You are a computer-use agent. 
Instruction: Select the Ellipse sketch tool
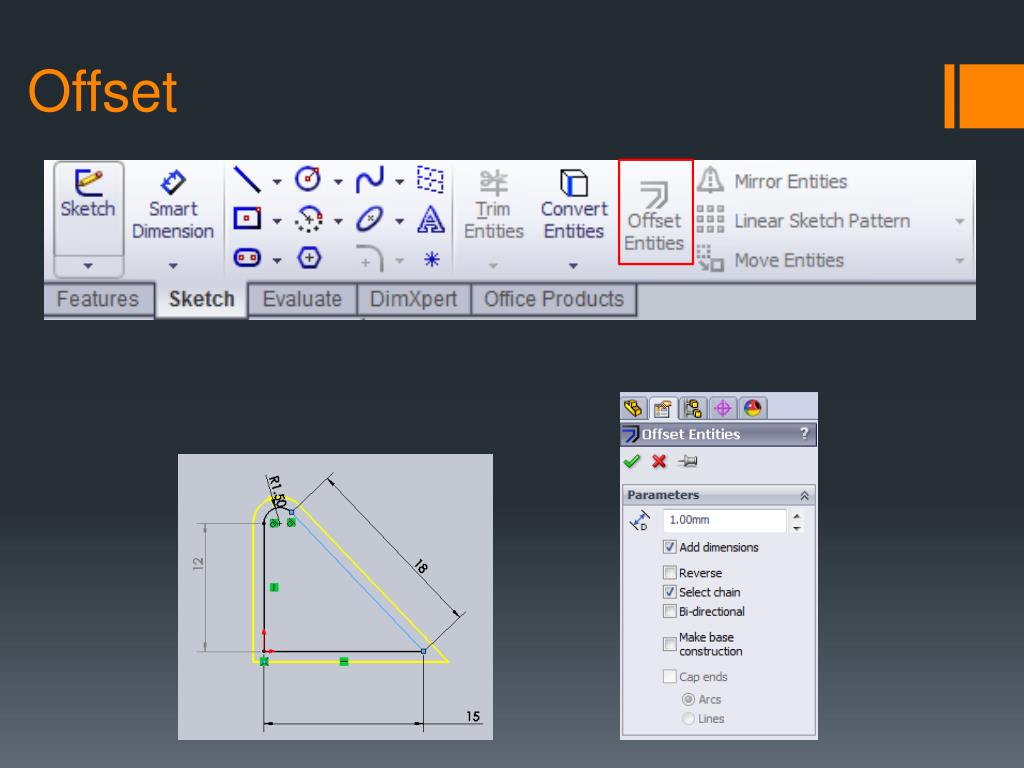click(370, 219)
